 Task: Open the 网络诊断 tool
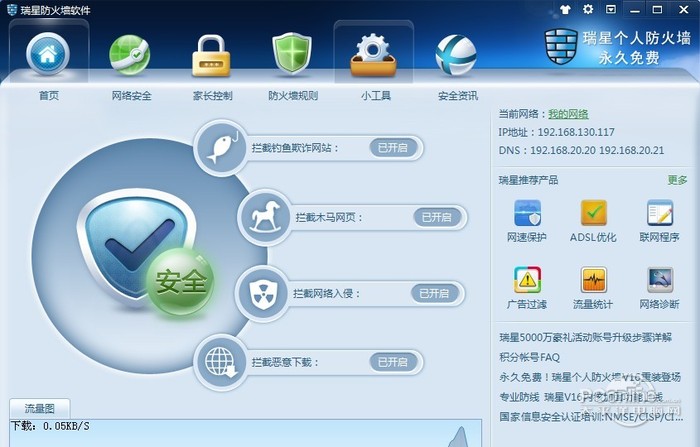pos(660,280)
